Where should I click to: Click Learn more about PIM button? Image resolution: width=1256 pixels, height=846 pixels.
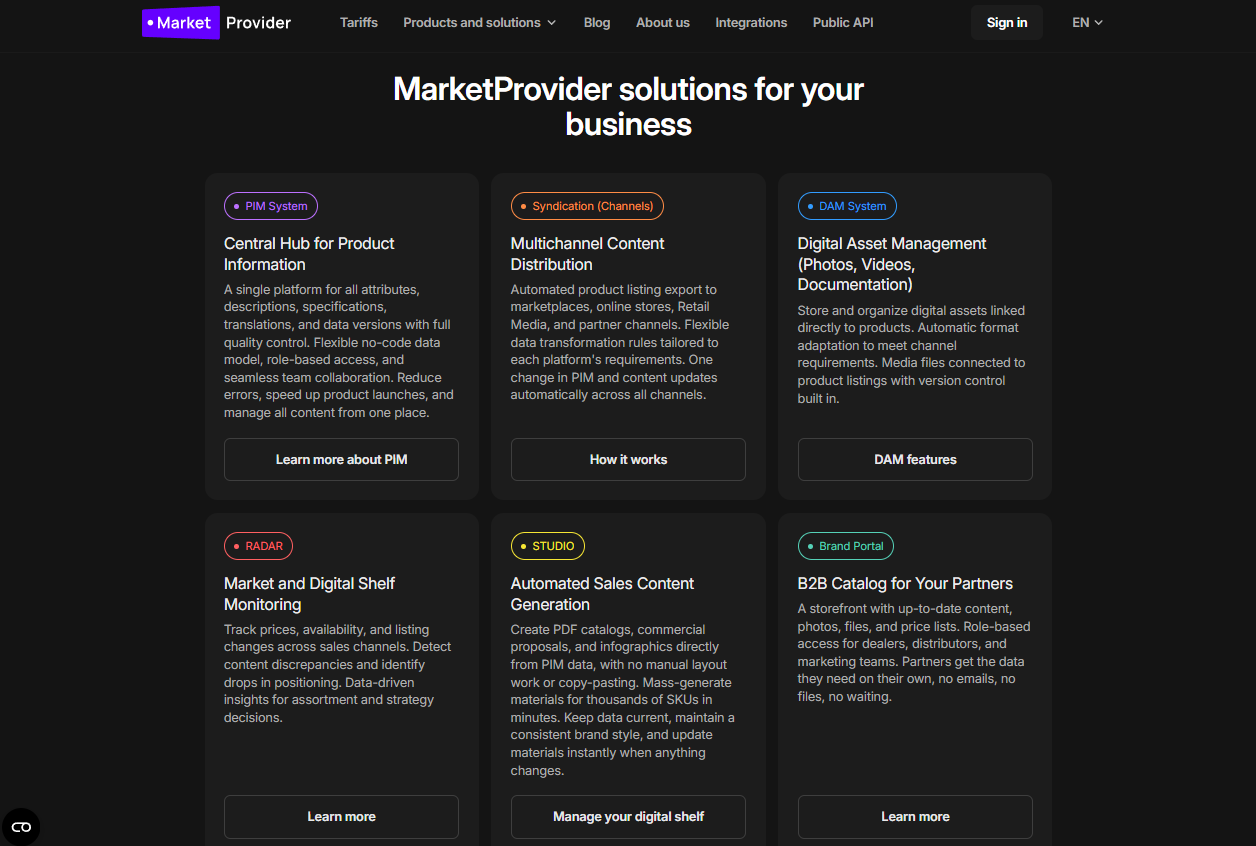tap(341, 459)
